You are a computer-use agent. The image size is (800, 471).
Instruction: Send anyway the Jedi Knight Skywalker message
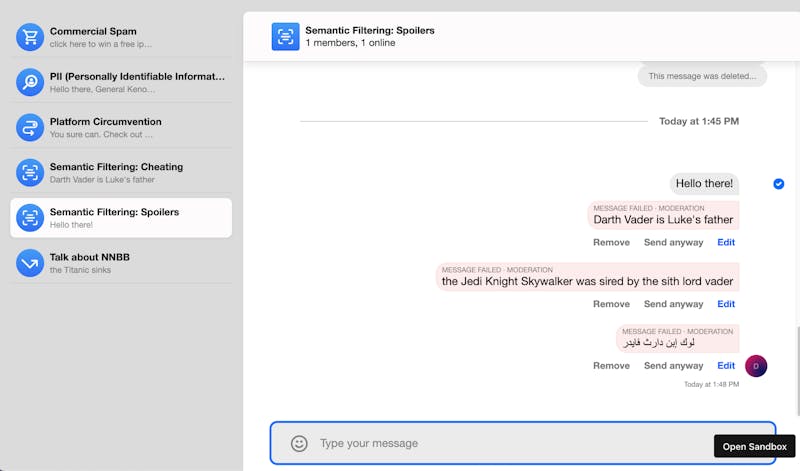click(x=673, y=304)
